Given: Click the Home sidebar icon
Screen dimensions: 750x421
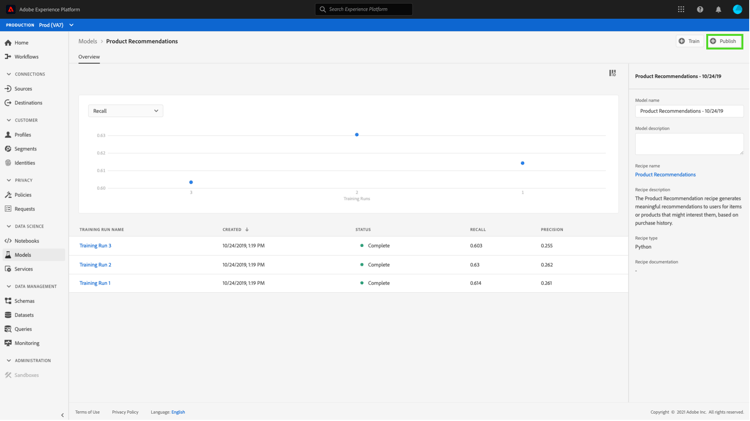Looking at the screenshot, I should pos(8,43).
